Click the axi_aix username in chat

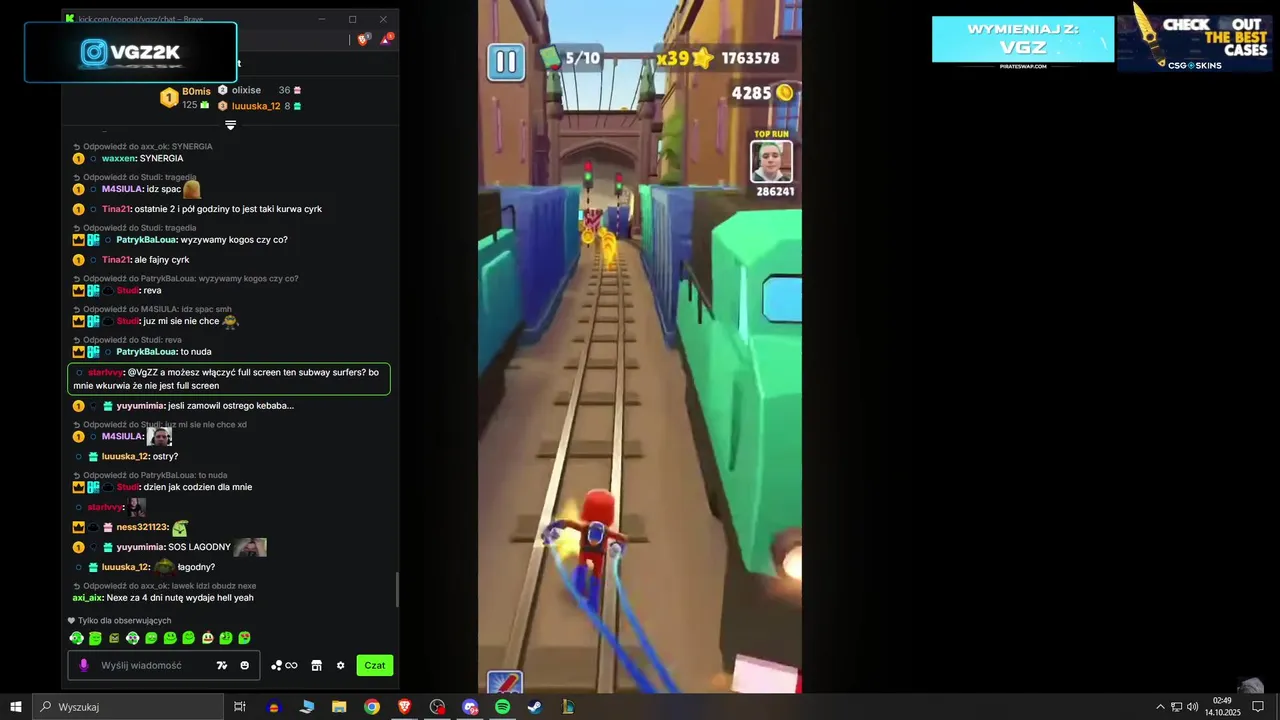[x=88, y=598]
